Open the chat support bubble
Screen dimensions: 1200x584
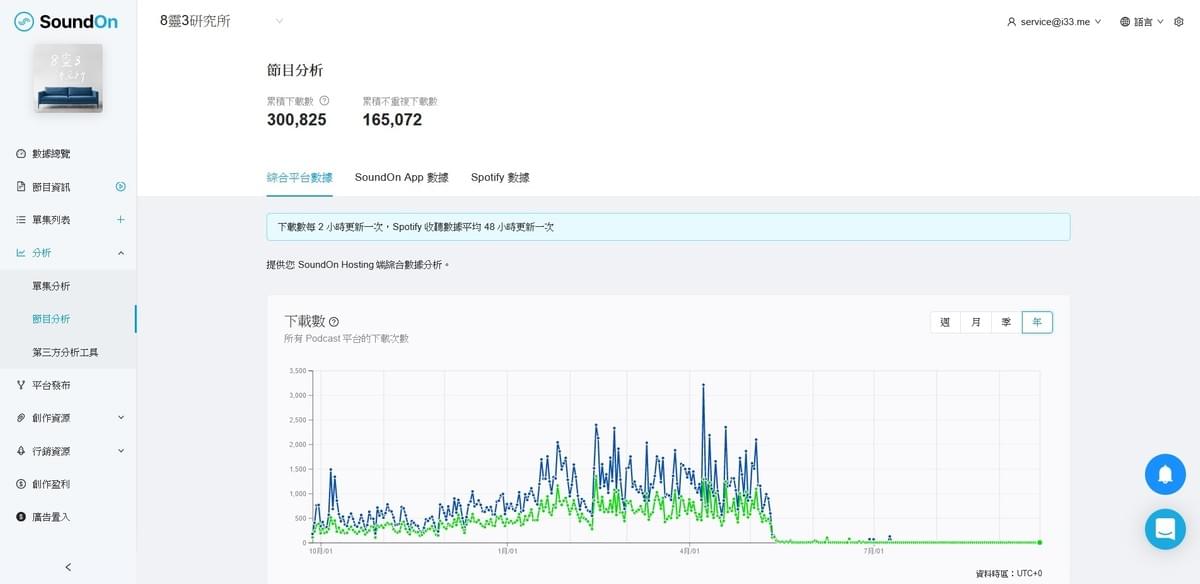tap(1165, 529)
